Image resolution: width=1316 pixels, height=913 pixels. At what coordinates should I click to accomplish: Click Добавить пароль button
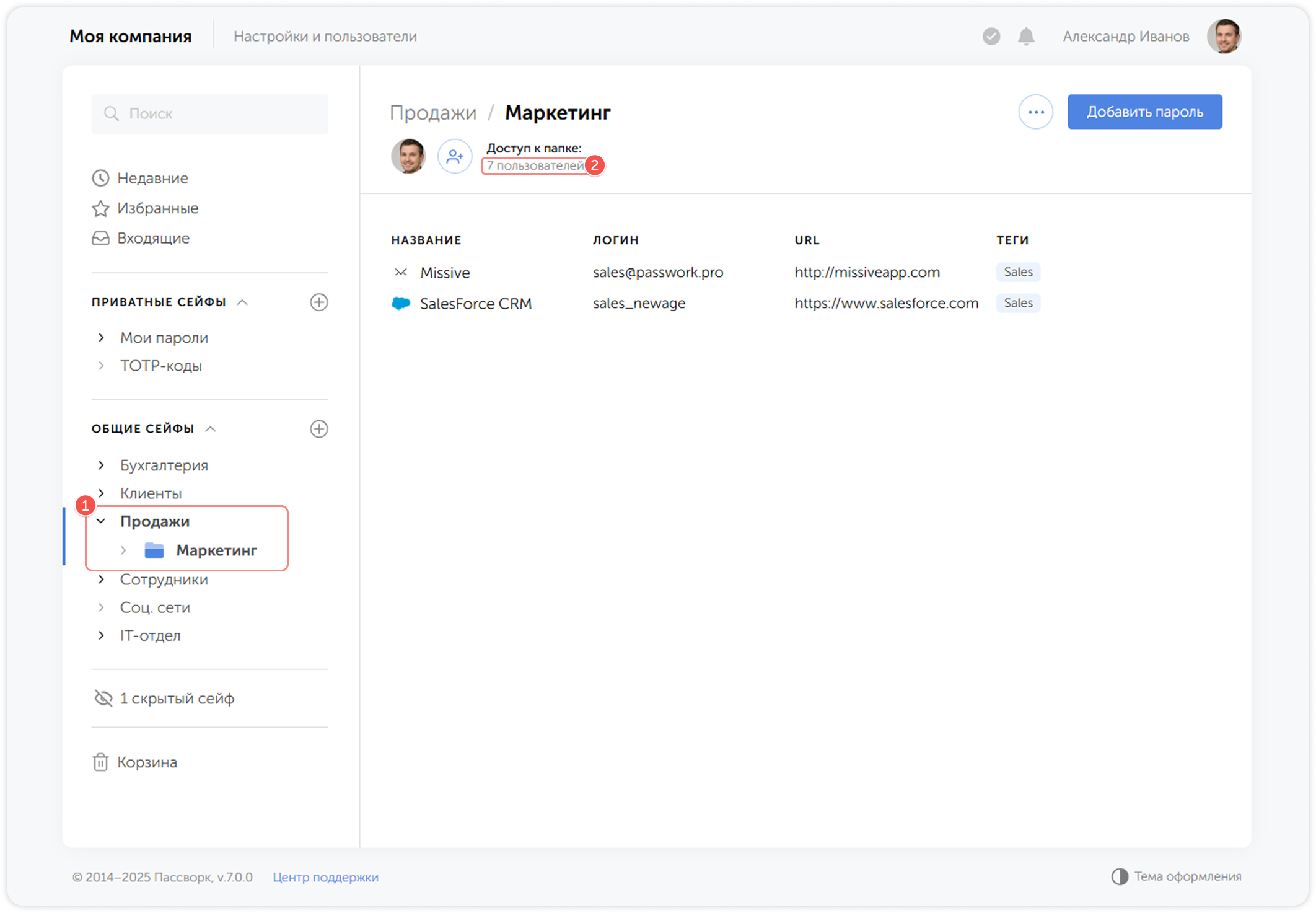[1144, 112]
